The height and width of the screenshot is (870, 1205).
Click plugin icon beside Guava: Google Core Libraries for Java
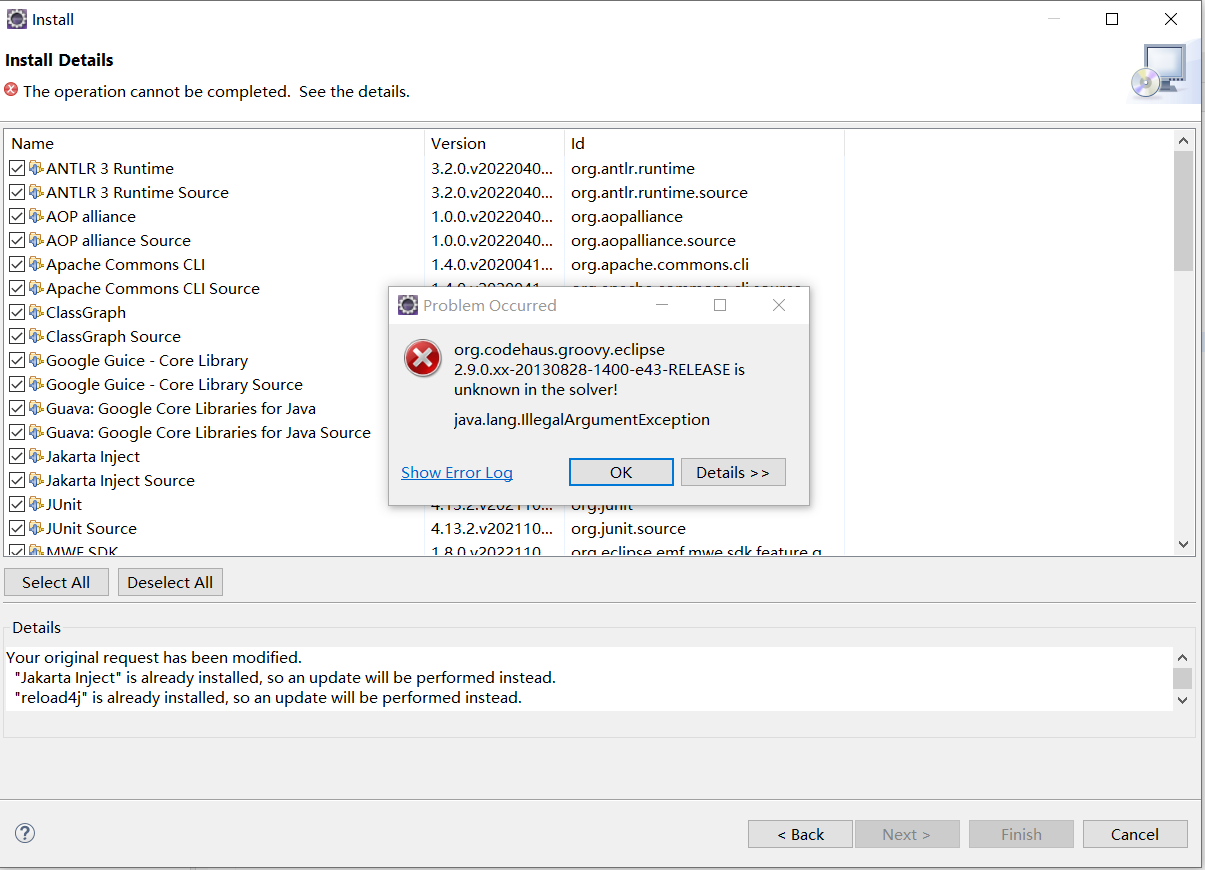[36, 408]
